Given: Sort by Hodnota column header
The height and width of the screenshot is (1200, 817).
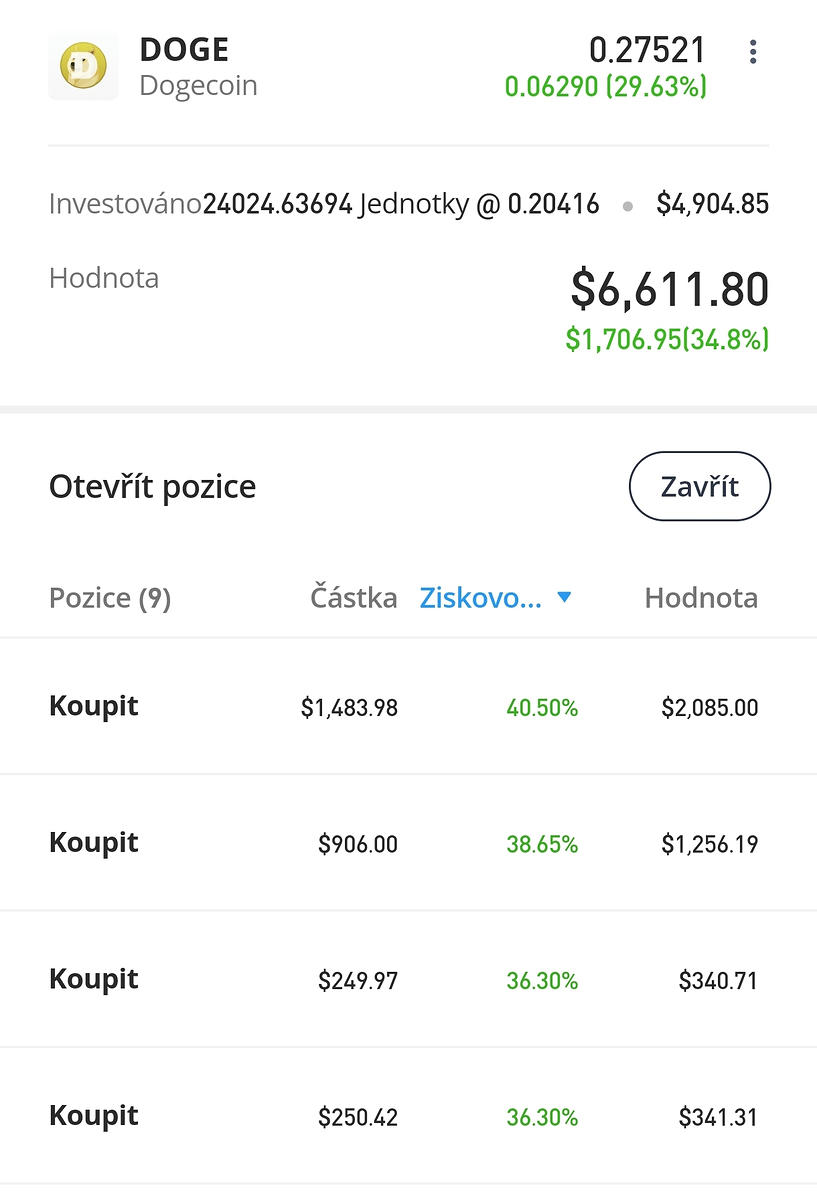Looking at the screenshot, I should point(701,598).
